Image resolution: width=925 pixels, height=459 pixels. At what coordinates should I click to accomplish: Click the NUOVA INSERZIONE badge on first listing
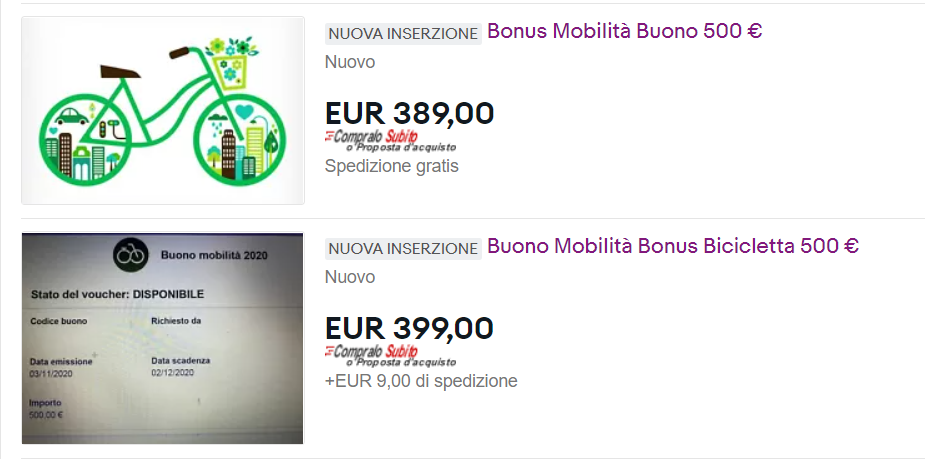point(403,33)
